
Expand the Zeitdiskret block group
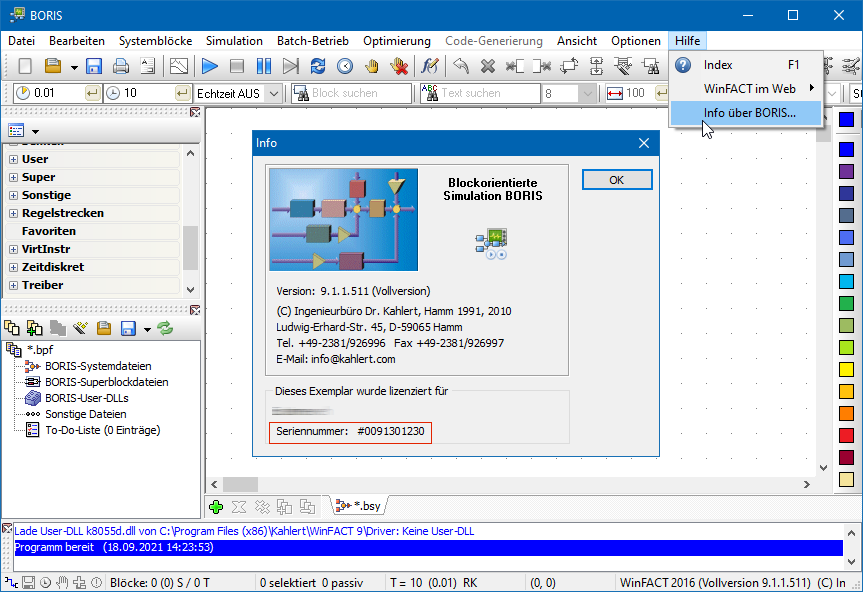click(x=14, y=267)
